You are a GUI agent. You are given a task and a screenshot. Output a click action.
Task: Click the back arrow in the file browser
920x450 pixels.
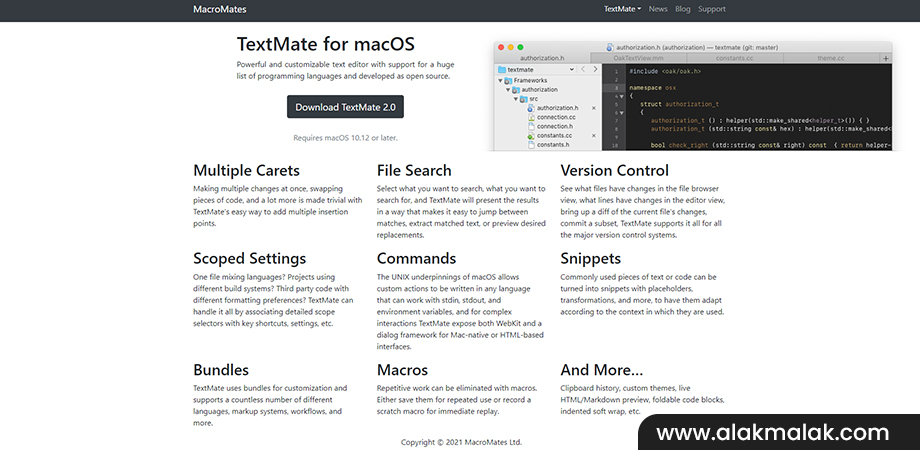pos(583,69)
